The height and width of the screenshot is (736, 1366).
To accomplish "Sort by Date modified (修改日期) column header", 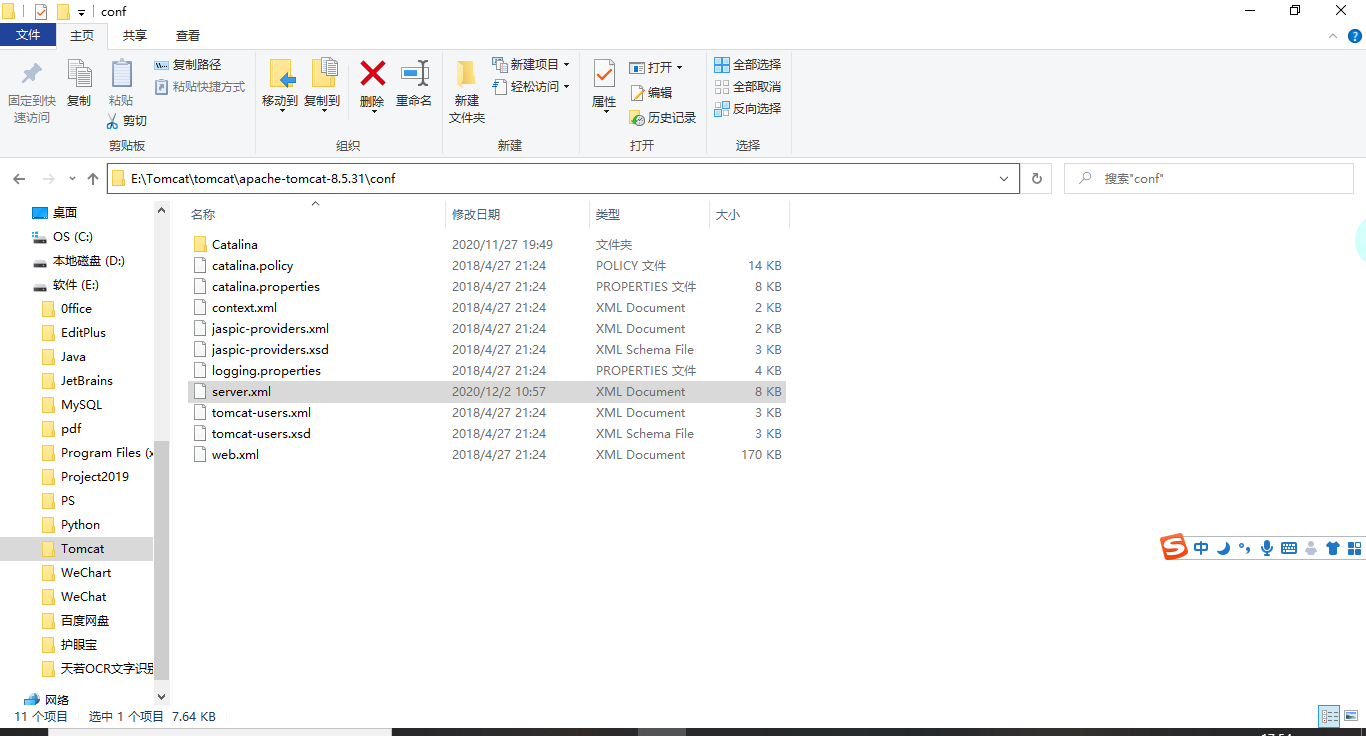I will click(517, 215).
